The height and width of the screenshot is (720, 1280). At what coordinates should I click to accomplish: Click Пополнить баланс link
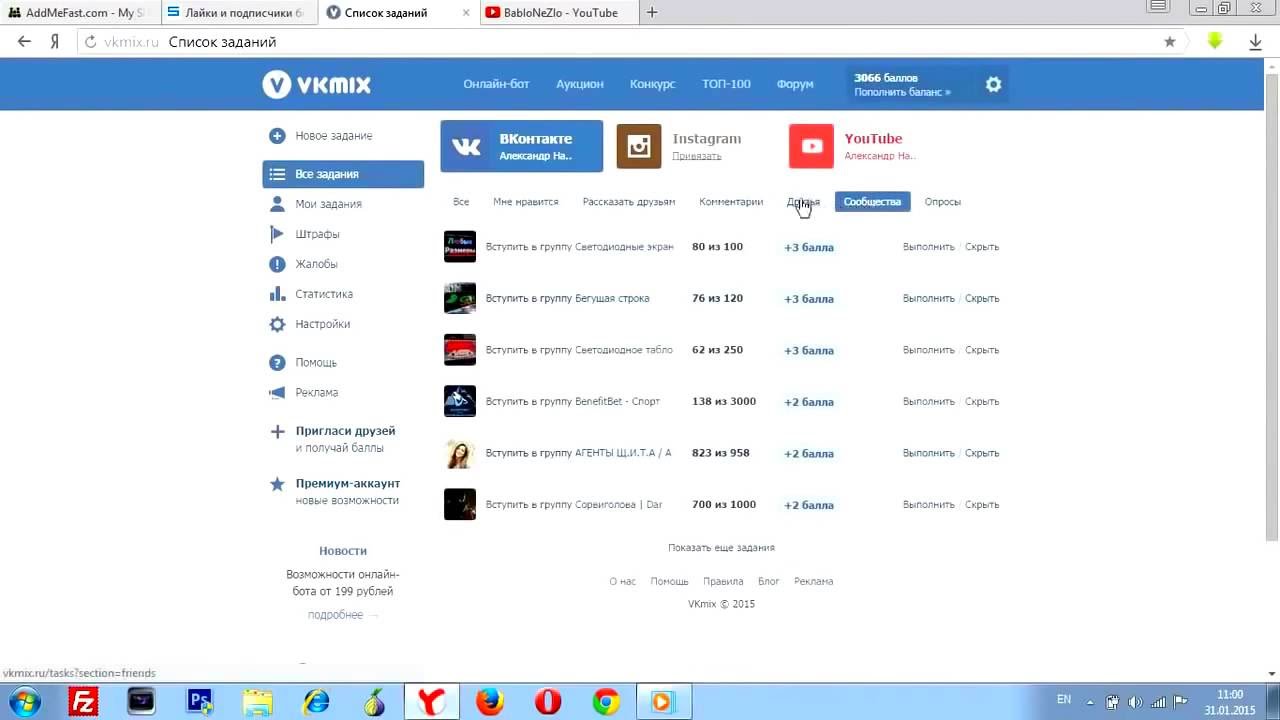(902, 92)
